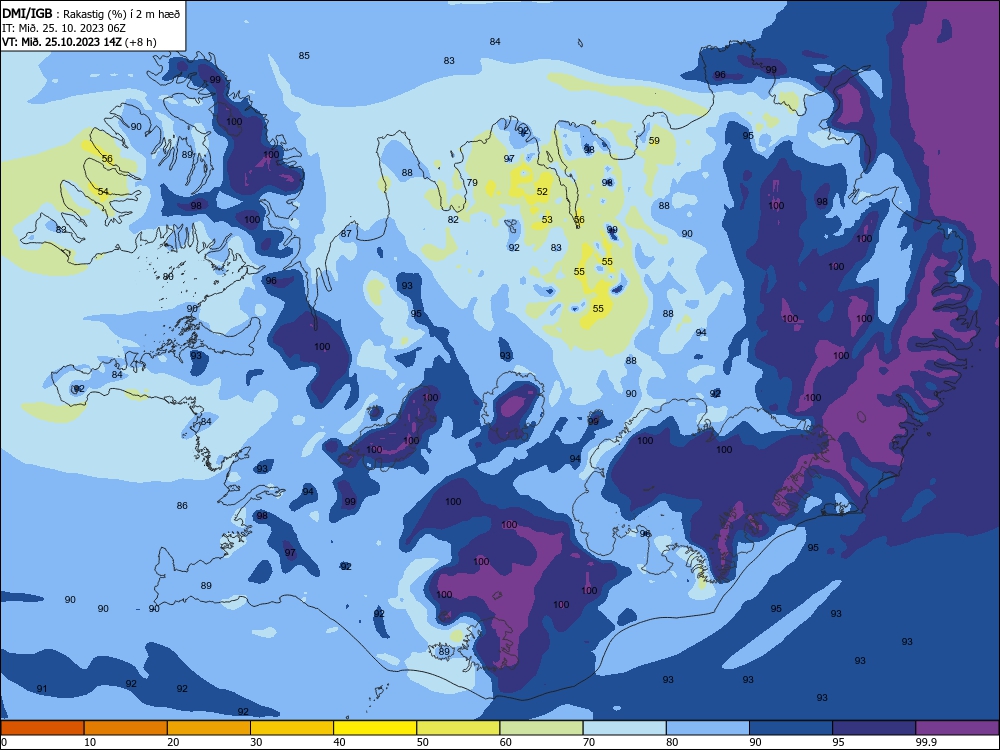Select the amber 20–30 legend color segment
The image size is (1000, 750).
[x=209, y=728]
